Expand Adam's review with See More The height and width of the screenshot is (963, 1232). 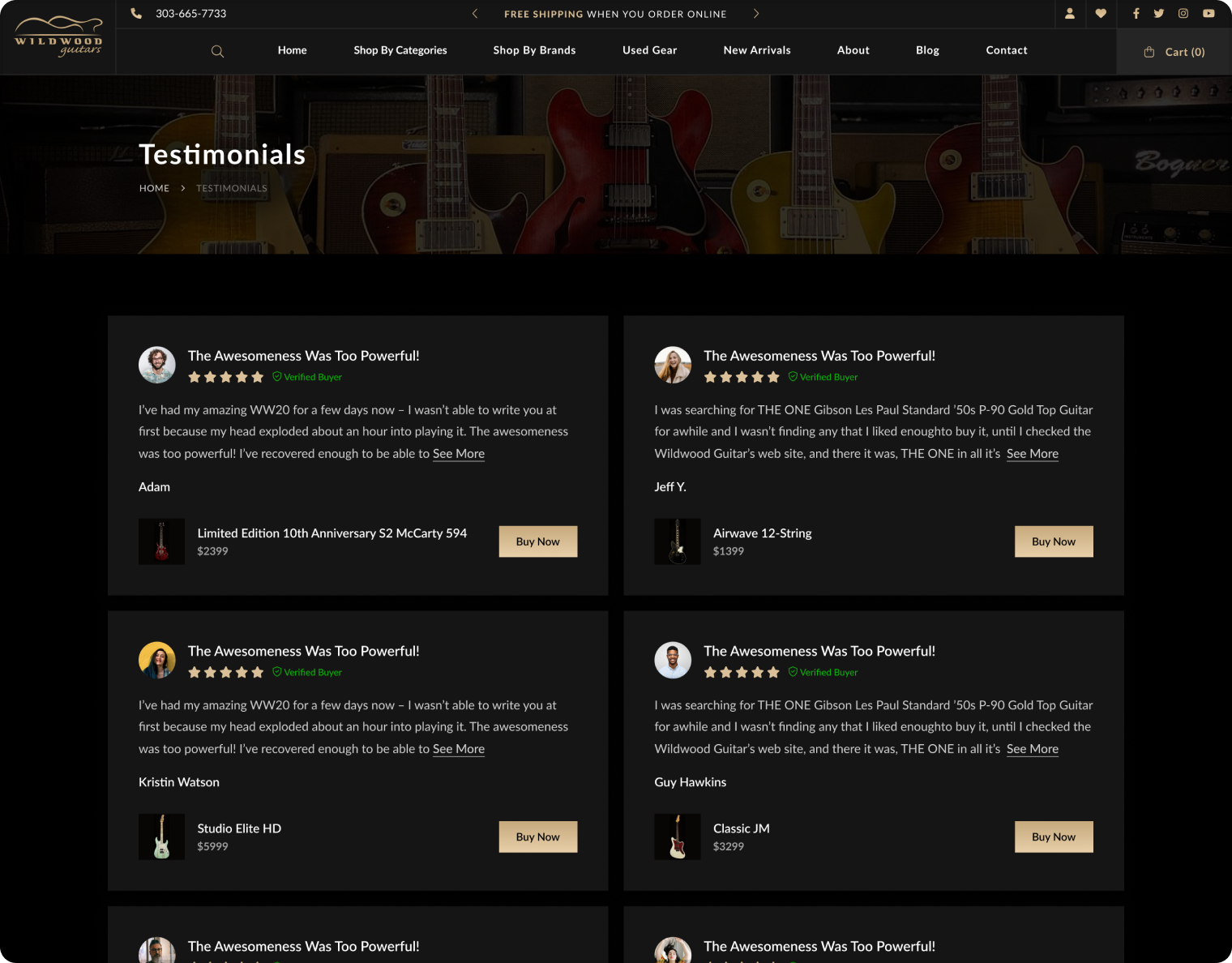(459, 454)
